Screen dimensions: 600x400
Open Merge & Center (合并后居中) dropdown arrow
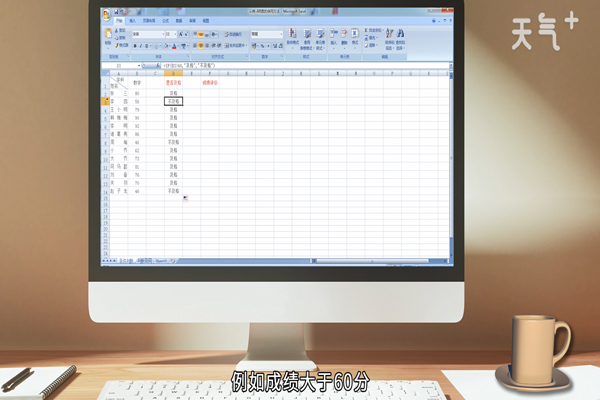click(246, 46)
